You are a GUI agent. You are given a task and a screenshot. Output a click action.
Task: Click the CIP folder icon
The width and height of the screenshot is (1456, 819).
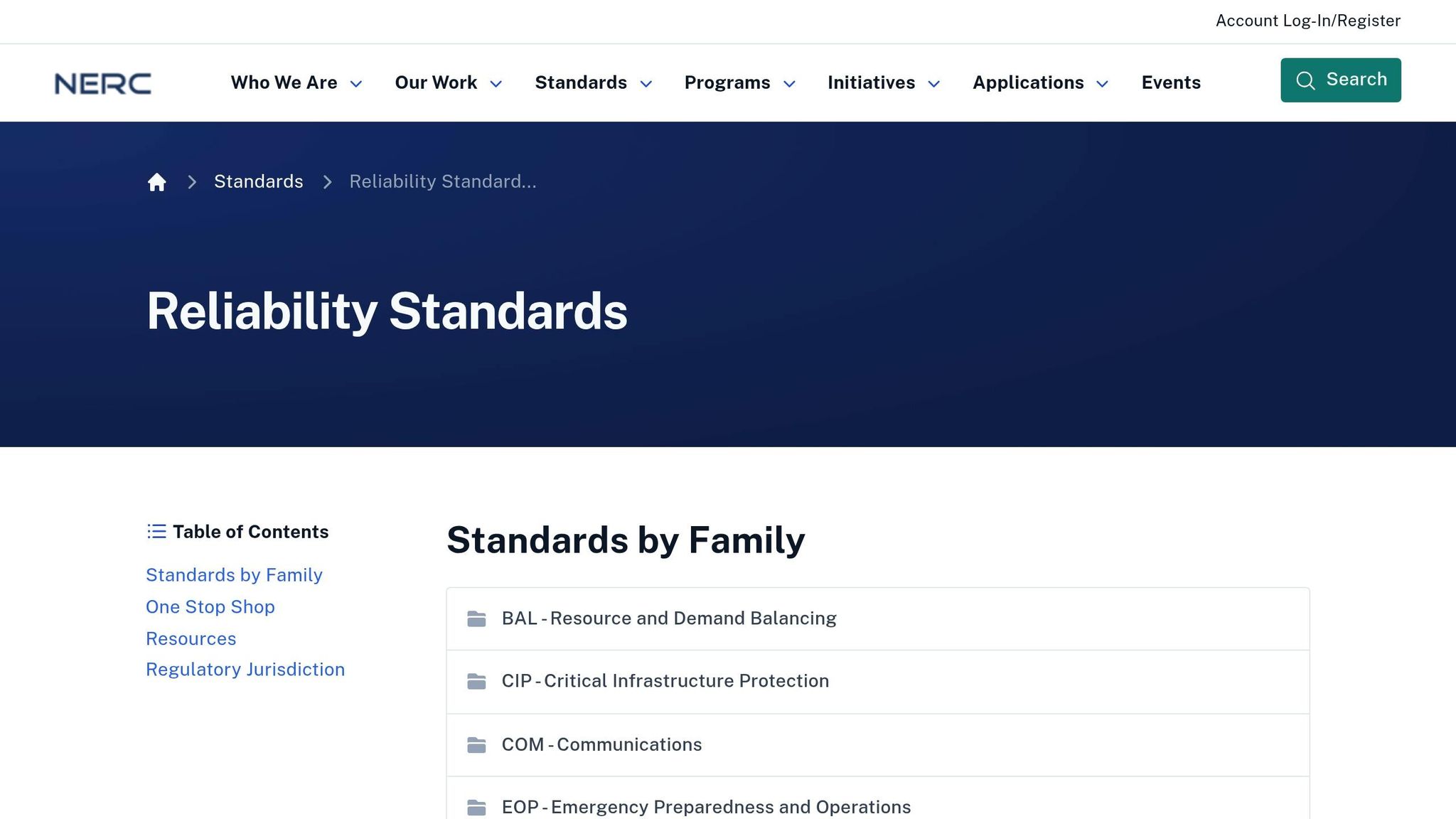(x=476, y=682)
